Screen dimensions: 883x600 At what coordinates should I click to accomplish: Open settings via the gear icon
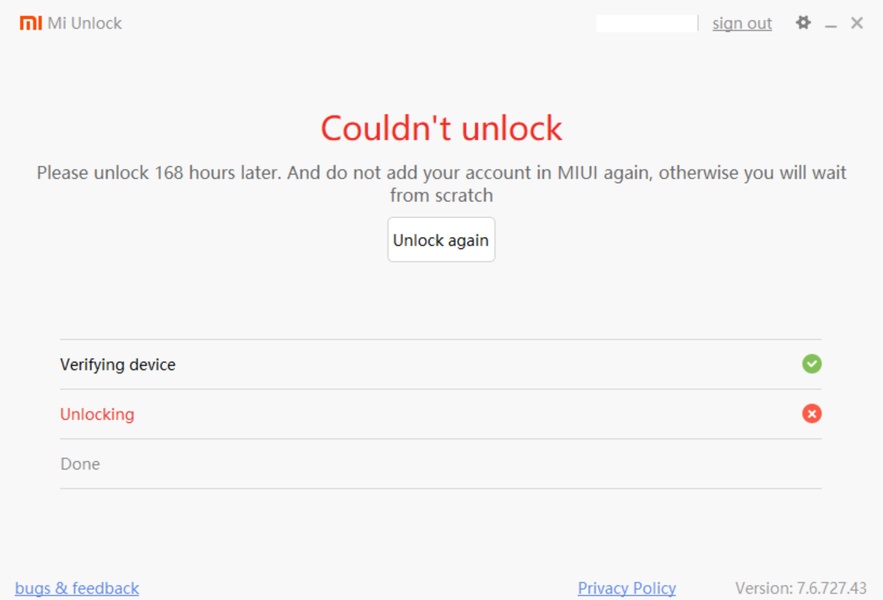[x=803, y=22]
